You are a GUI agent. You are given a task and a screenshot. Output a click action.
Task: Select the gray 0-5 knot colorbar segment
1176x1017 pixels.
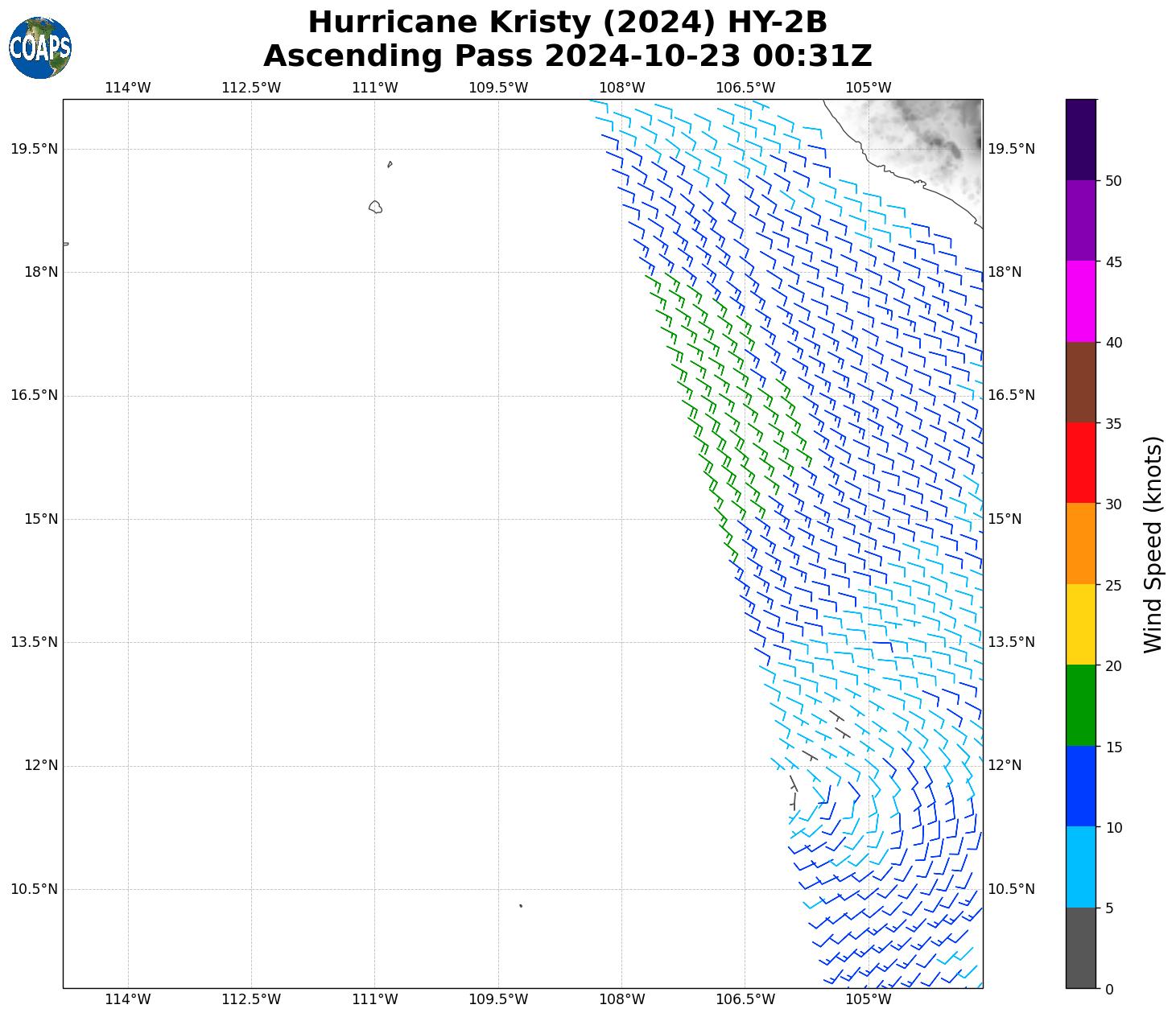(x=1080, y=948)
